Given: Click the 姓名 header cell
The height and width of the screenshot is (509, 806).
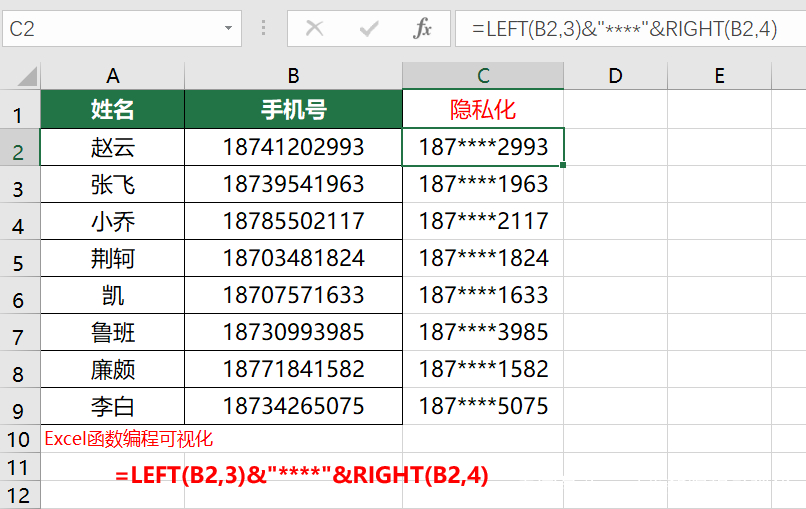Looking at the screenshot, I should pos(113,110).
